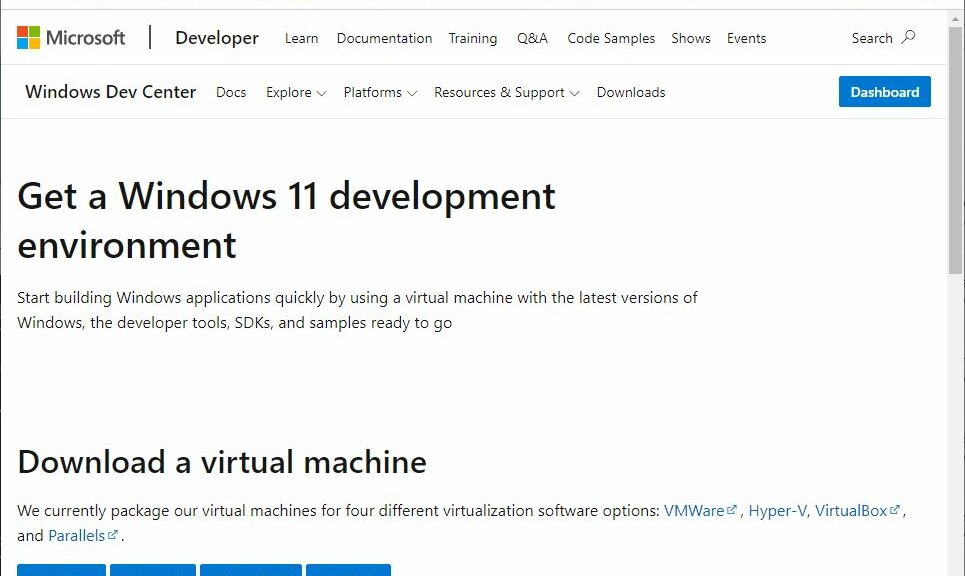
Task: Click the blue Dashboard button
Action: click(x=884, y=92)
